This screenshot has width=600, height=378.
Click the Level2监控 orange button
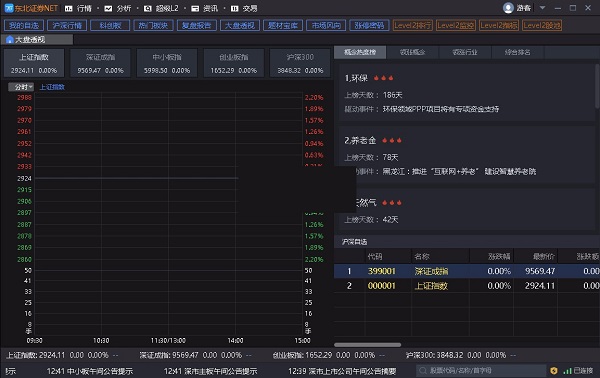(x=456, y=25)
